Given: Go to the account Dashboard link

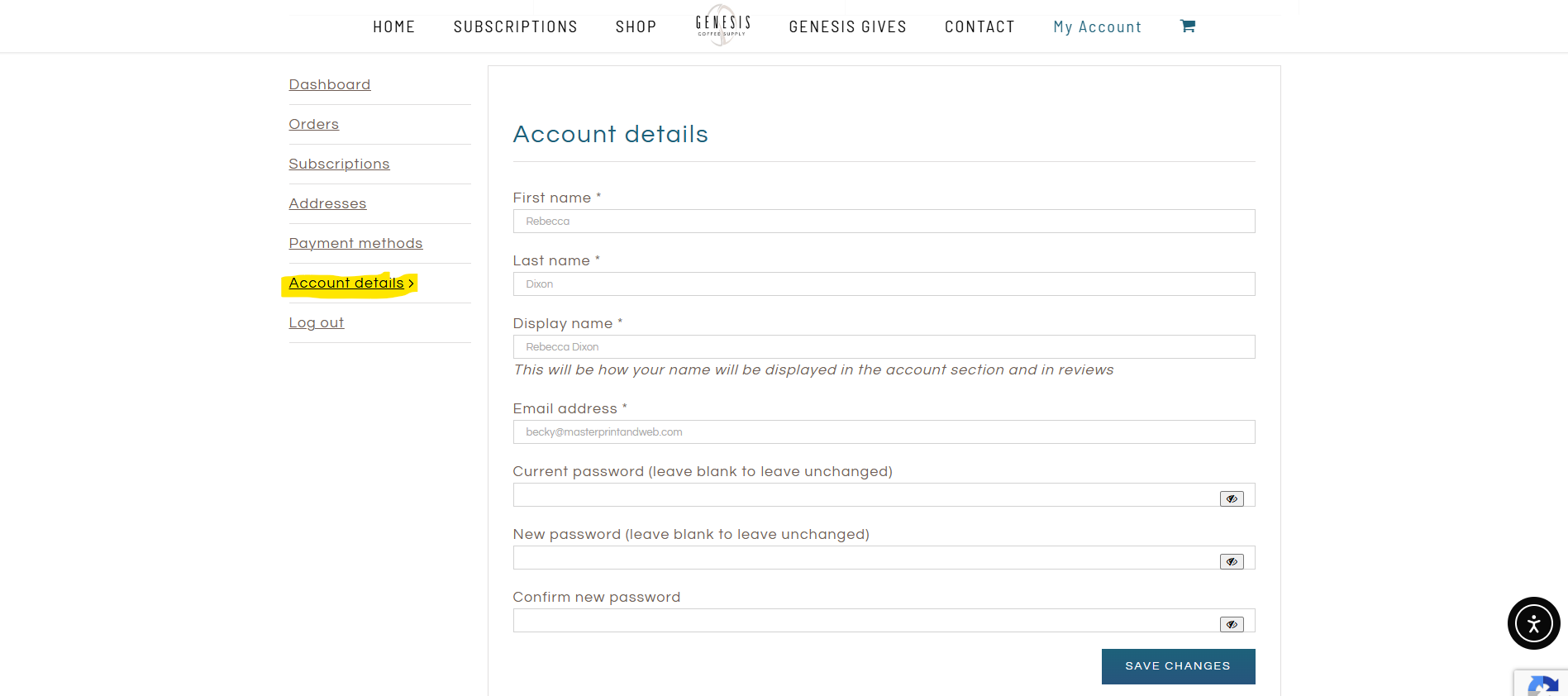Looking at the screenshot, I should (329, 84).
